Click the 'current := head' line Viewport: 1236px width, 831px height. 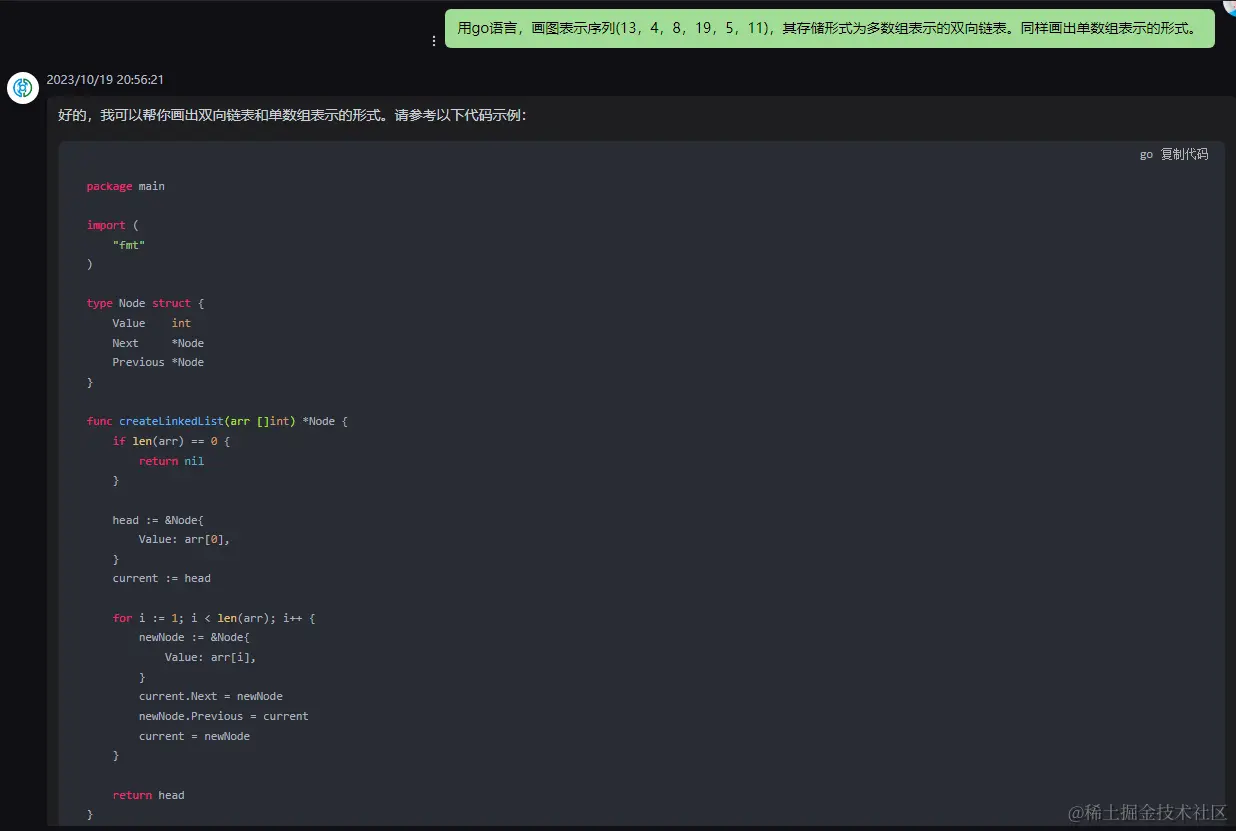pyautogui.click(x=162, y=578)
